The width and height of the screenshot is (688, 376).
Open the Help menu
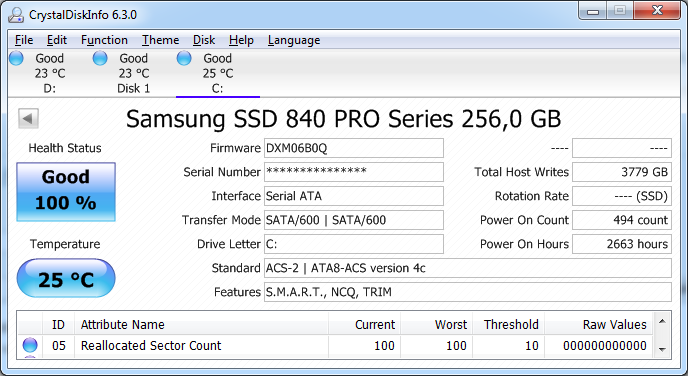click(x=241, y=40)
